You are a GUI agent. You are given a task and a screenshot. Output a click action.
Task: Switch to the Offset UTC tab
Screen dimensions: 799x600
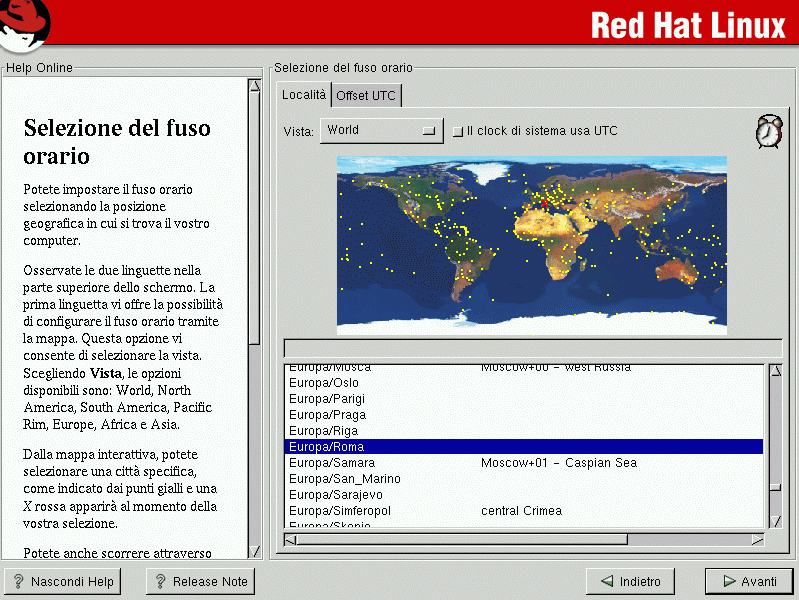366,96
